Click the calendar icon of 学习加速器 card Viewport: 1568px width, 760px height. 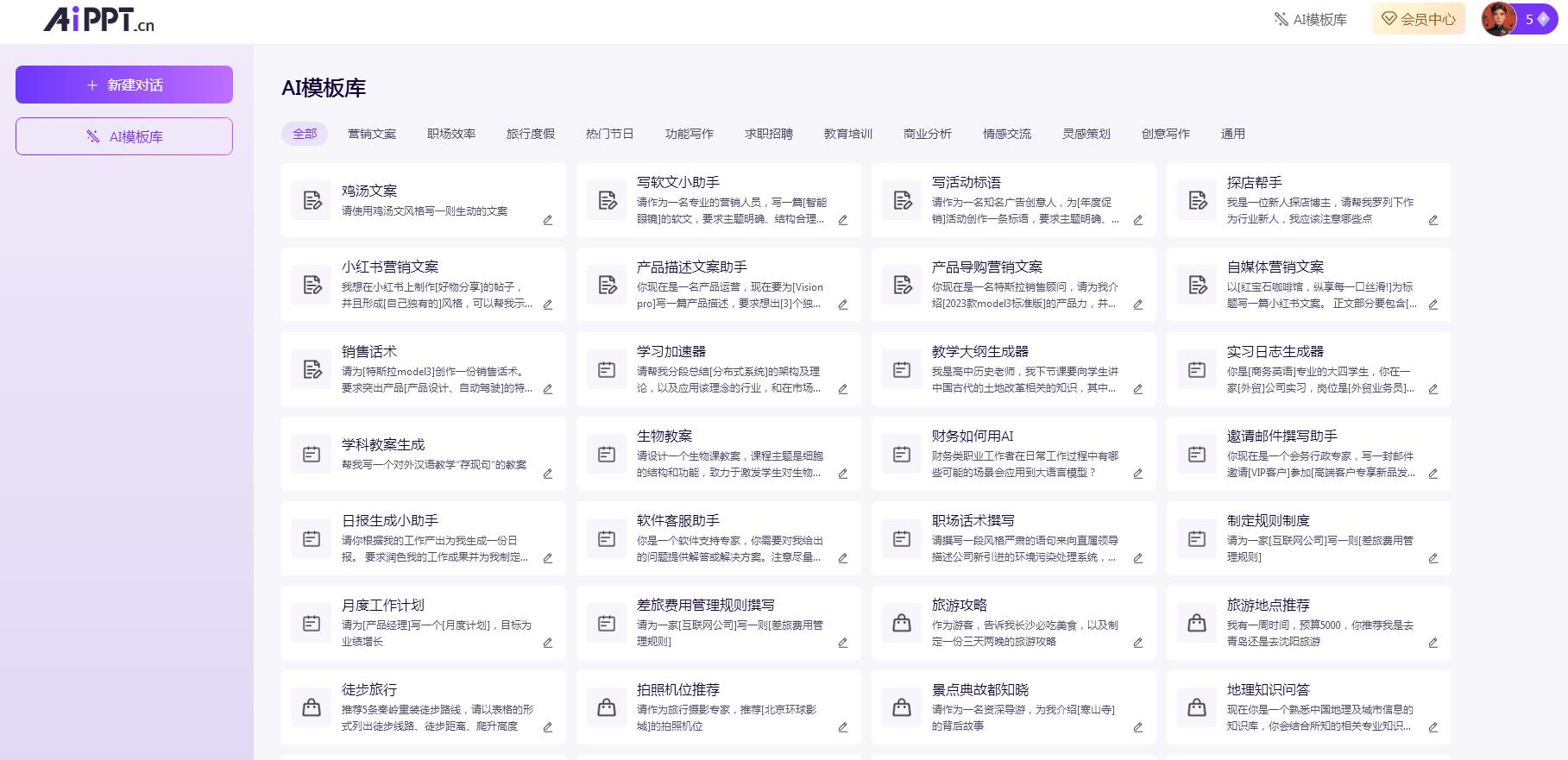point(607,370)
